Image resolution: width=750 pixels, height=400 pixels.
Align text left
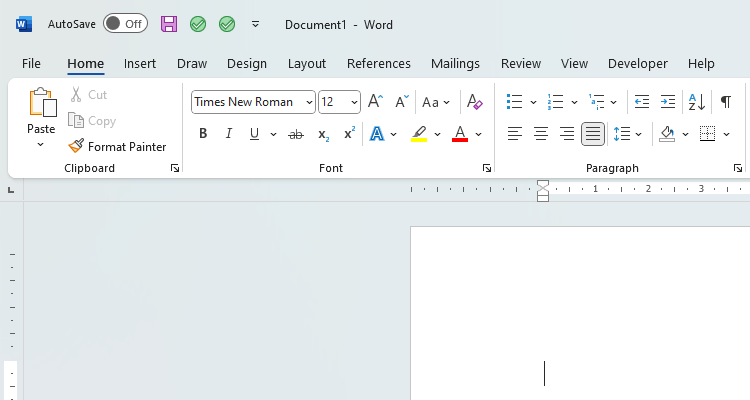(x=515, y=134)
